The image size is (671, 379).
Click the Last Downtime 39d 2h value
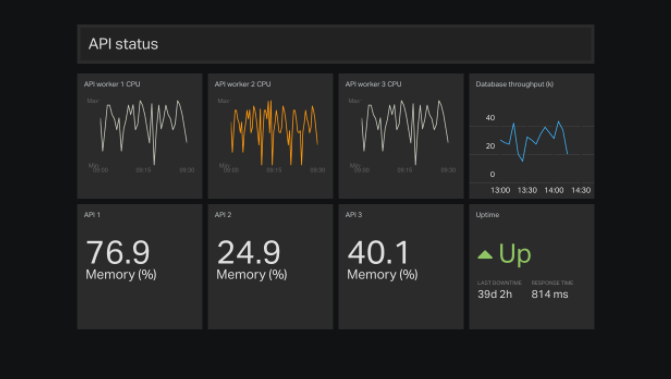click(x=495, y=294)
